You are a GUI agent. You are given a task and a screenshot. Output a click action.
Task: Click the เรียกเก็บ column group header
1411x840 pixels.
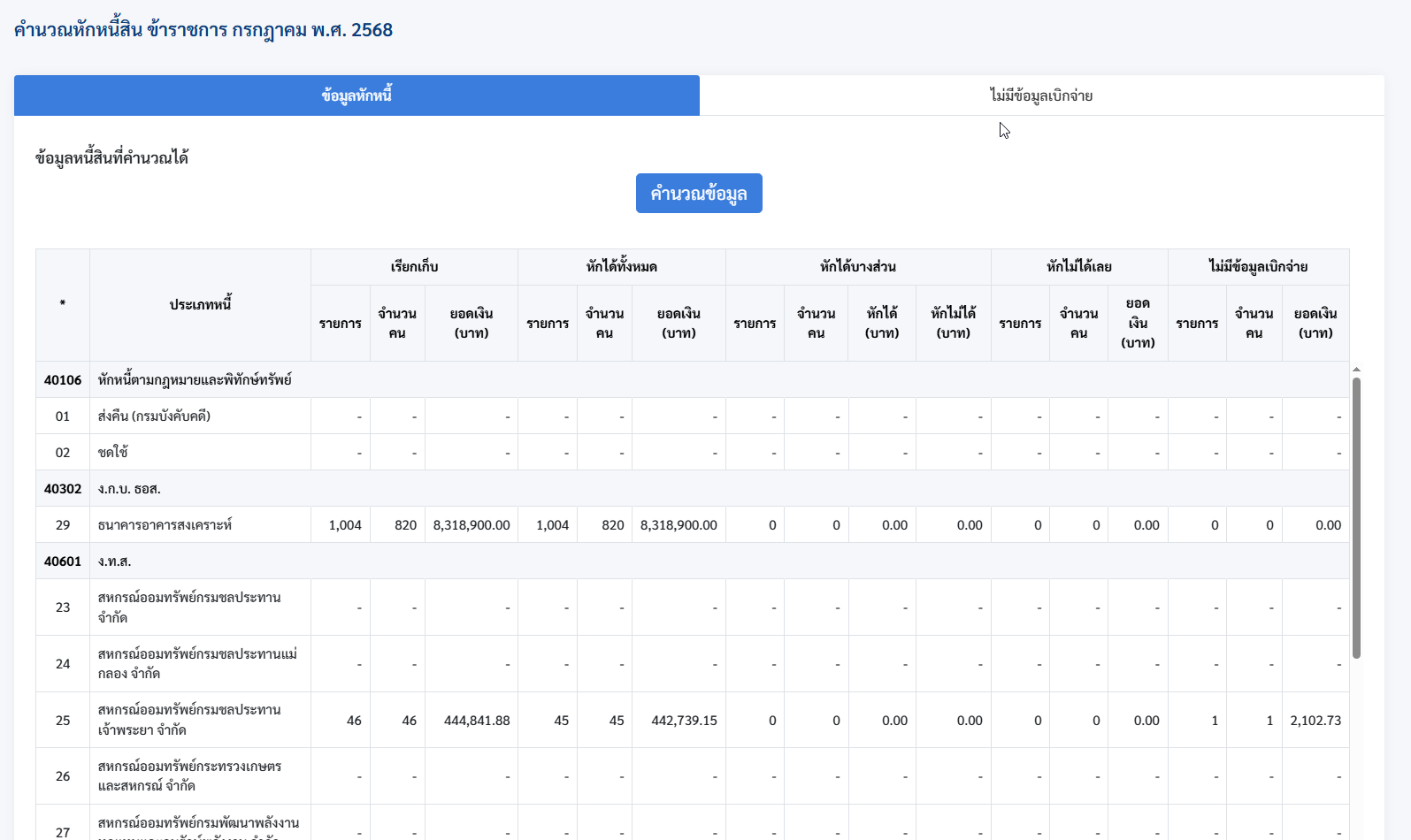(414, 267)
